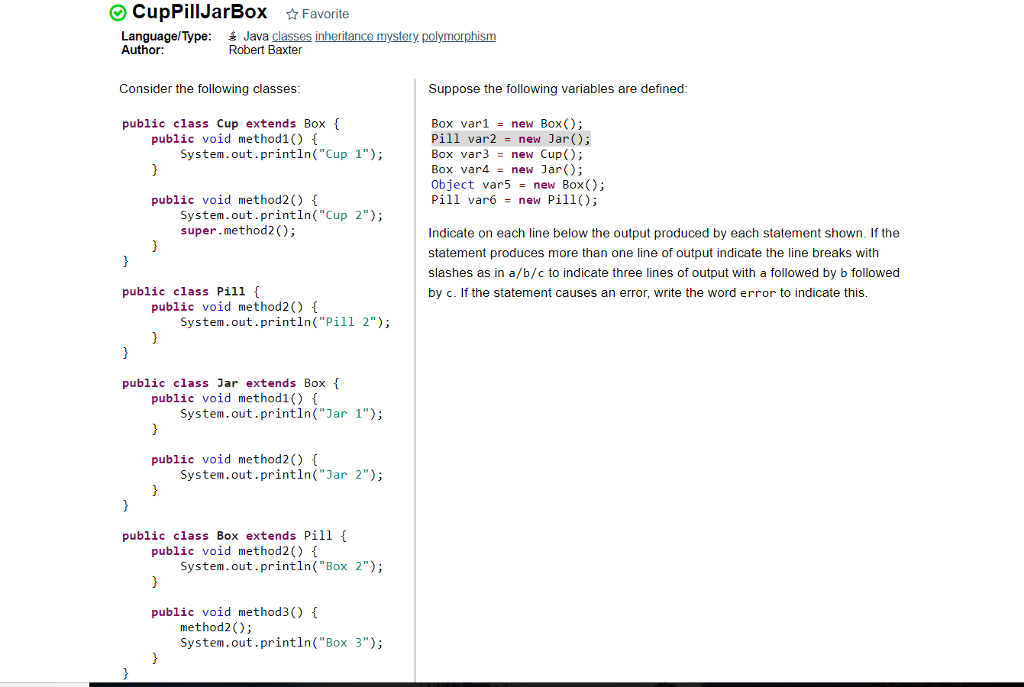Toggle the Favorite star
This screenshot has width=1024, height=687.
pos(295,14)
